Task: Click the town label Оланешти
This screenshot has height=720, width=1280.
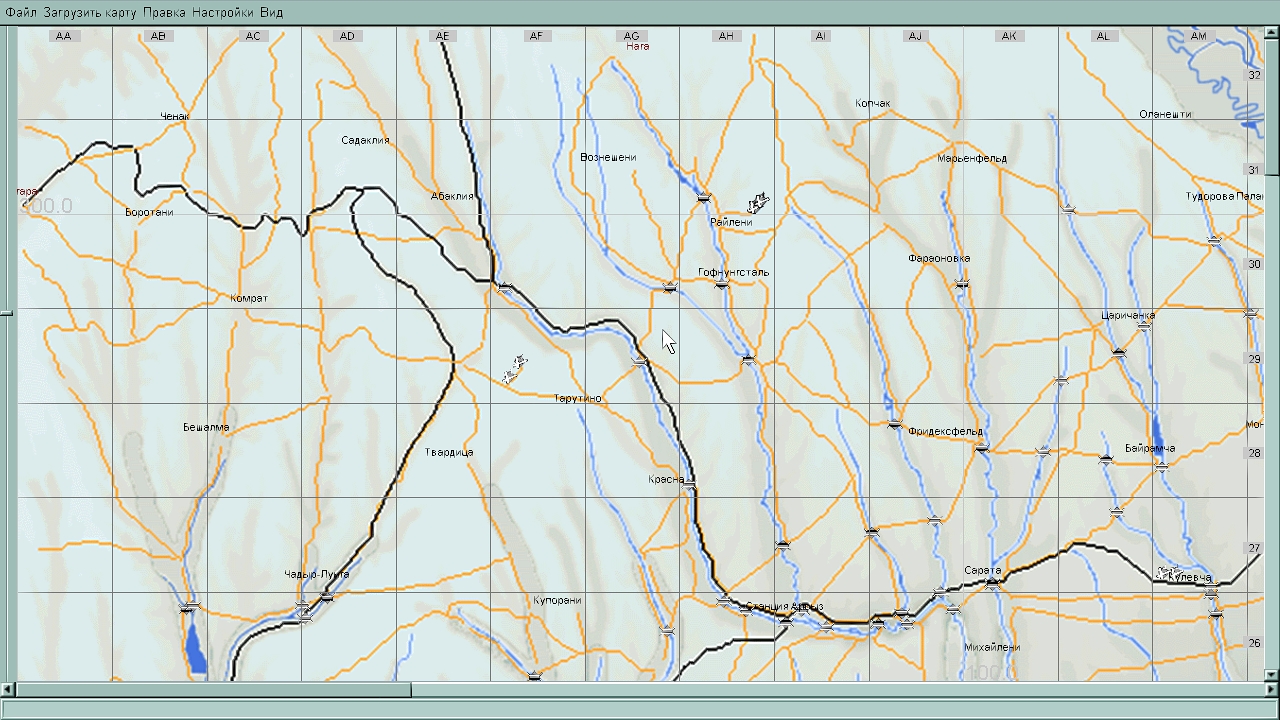Action: (x=1165, y=114)
